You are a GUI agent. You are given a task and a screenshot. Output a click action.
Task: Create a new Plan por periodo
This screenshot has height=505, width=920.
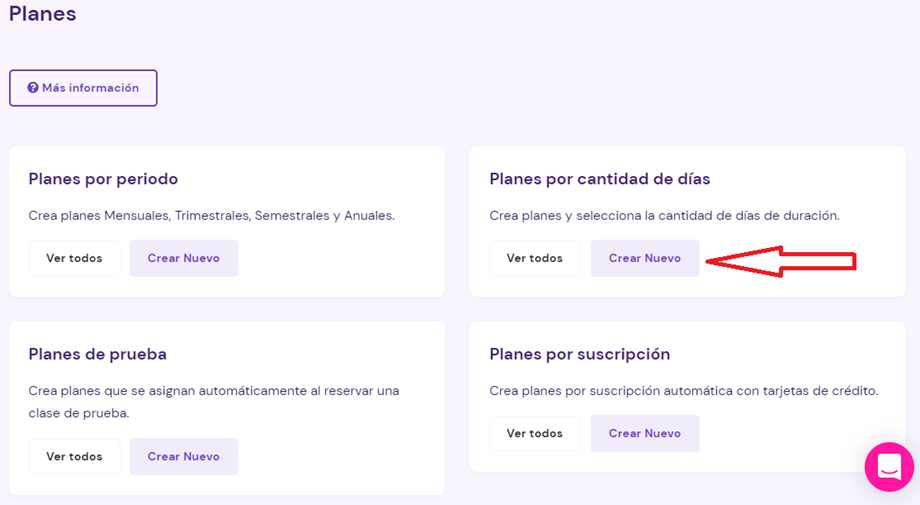click(184, 258)
